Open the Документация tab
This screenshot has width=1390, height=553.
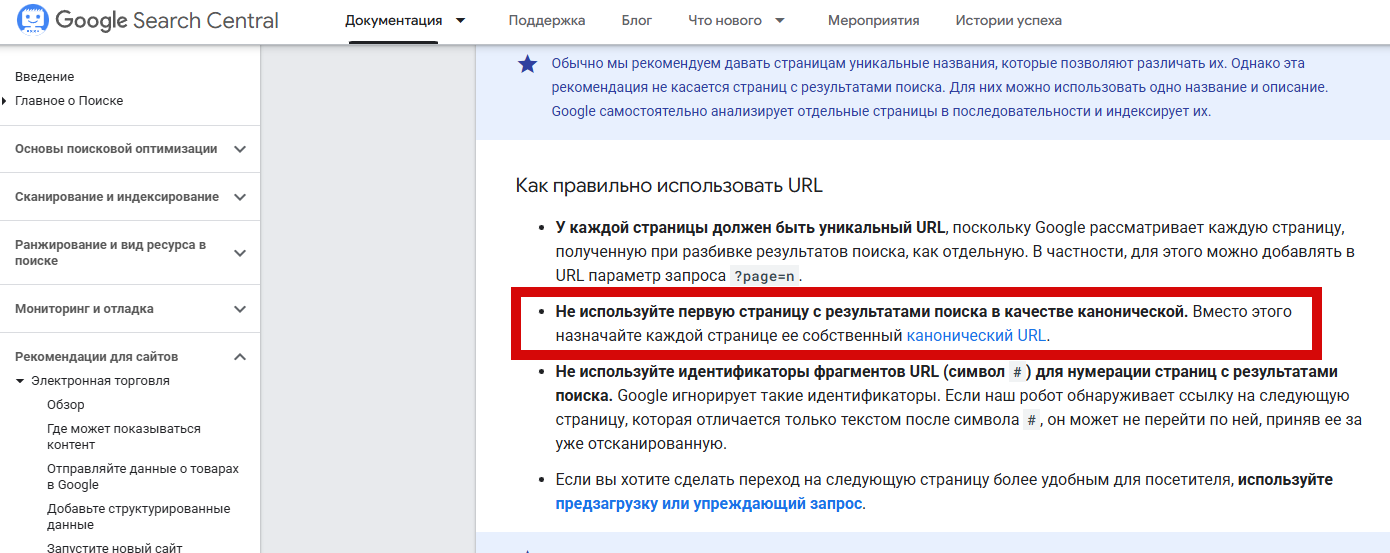(x=393, y=20)
